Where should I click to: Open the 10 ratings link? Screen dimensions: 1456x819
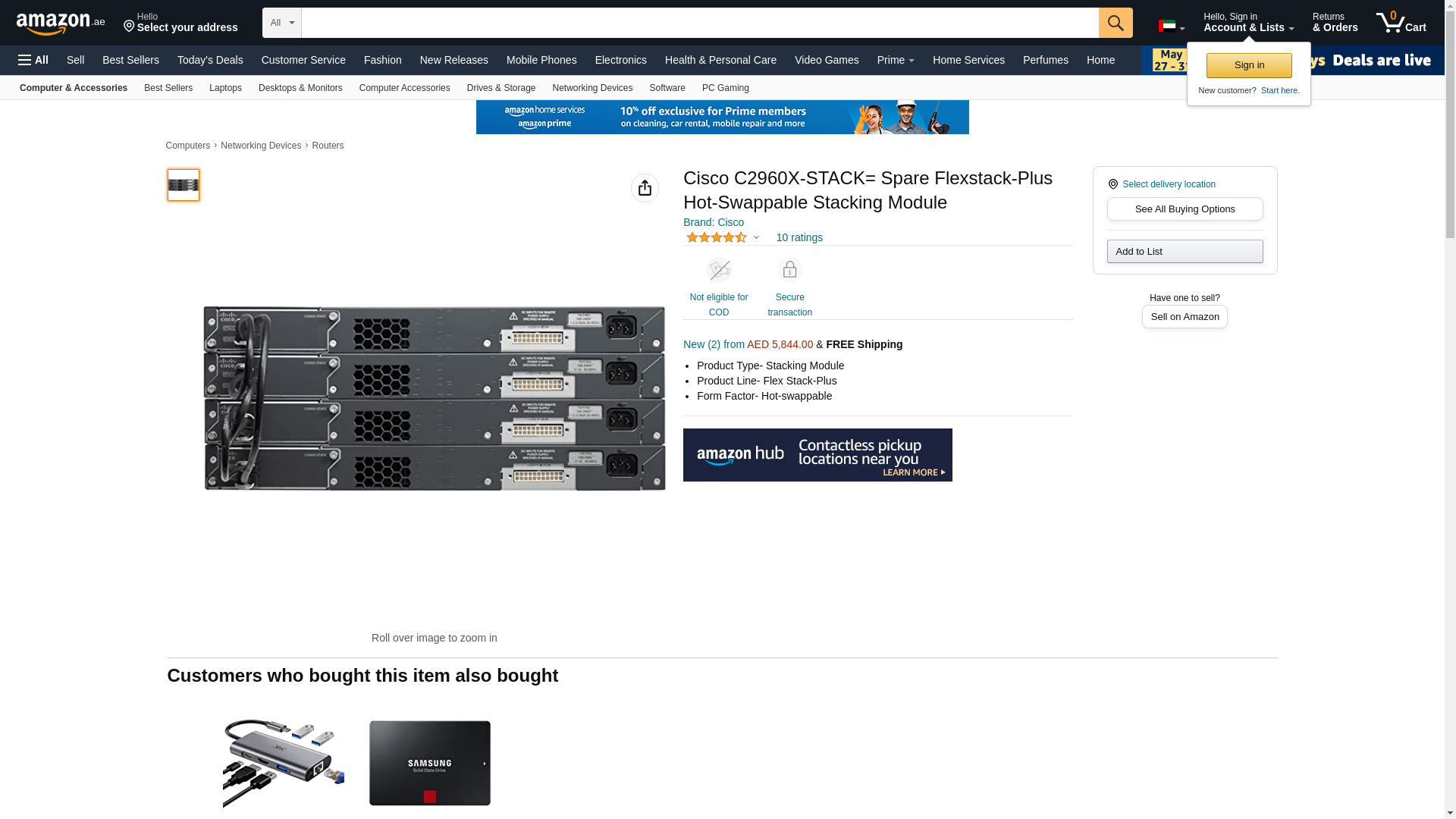[799, 237]
